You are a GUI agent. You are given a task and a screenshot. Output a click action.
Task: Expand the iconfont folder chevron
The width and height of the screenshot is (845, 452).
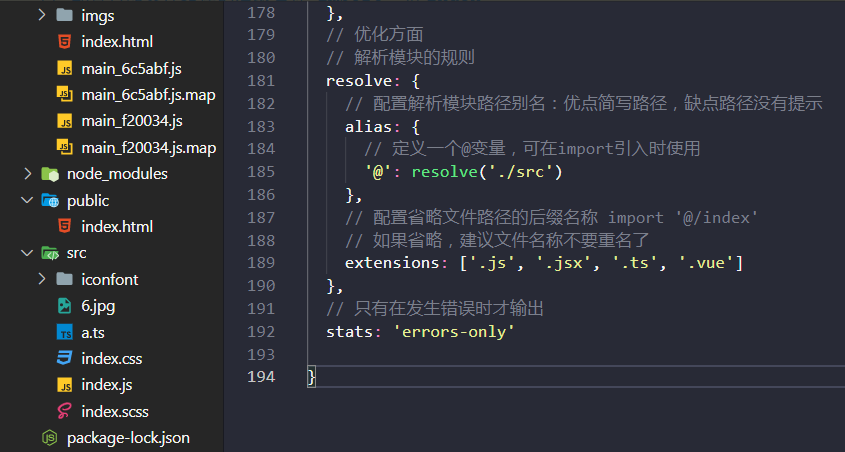(42, 279)
